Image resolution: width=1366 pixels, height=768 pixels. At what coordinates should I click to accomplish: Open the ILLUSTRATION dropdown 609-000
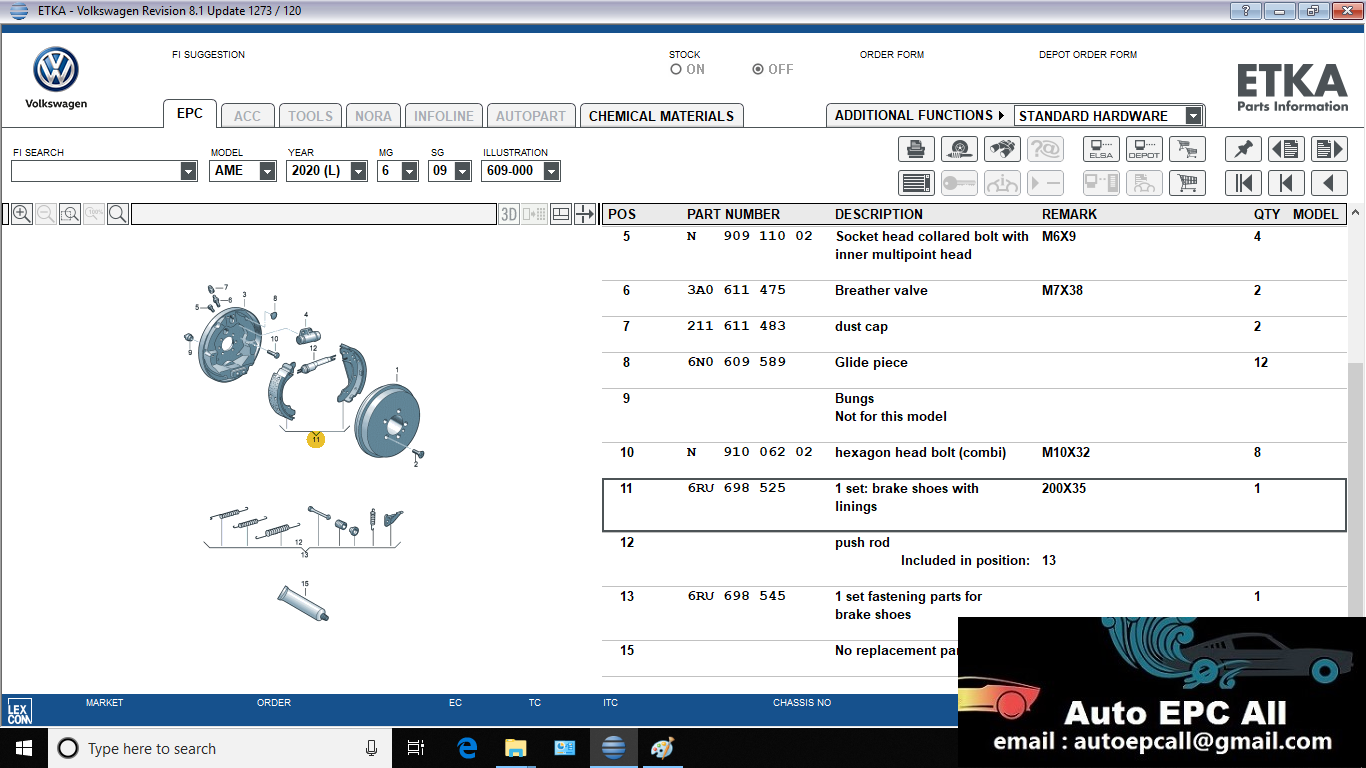click(551, 171)
